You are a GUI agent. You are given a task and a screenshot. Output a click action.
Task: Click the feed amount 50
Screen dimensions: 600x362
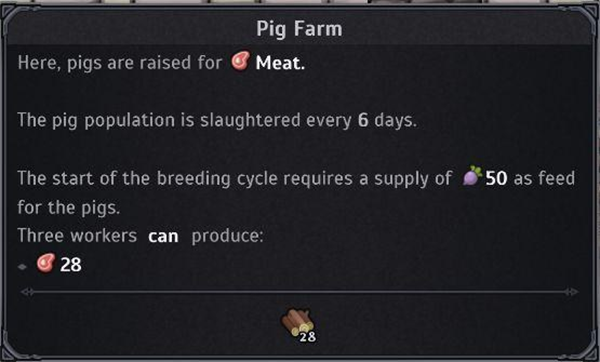496,178
